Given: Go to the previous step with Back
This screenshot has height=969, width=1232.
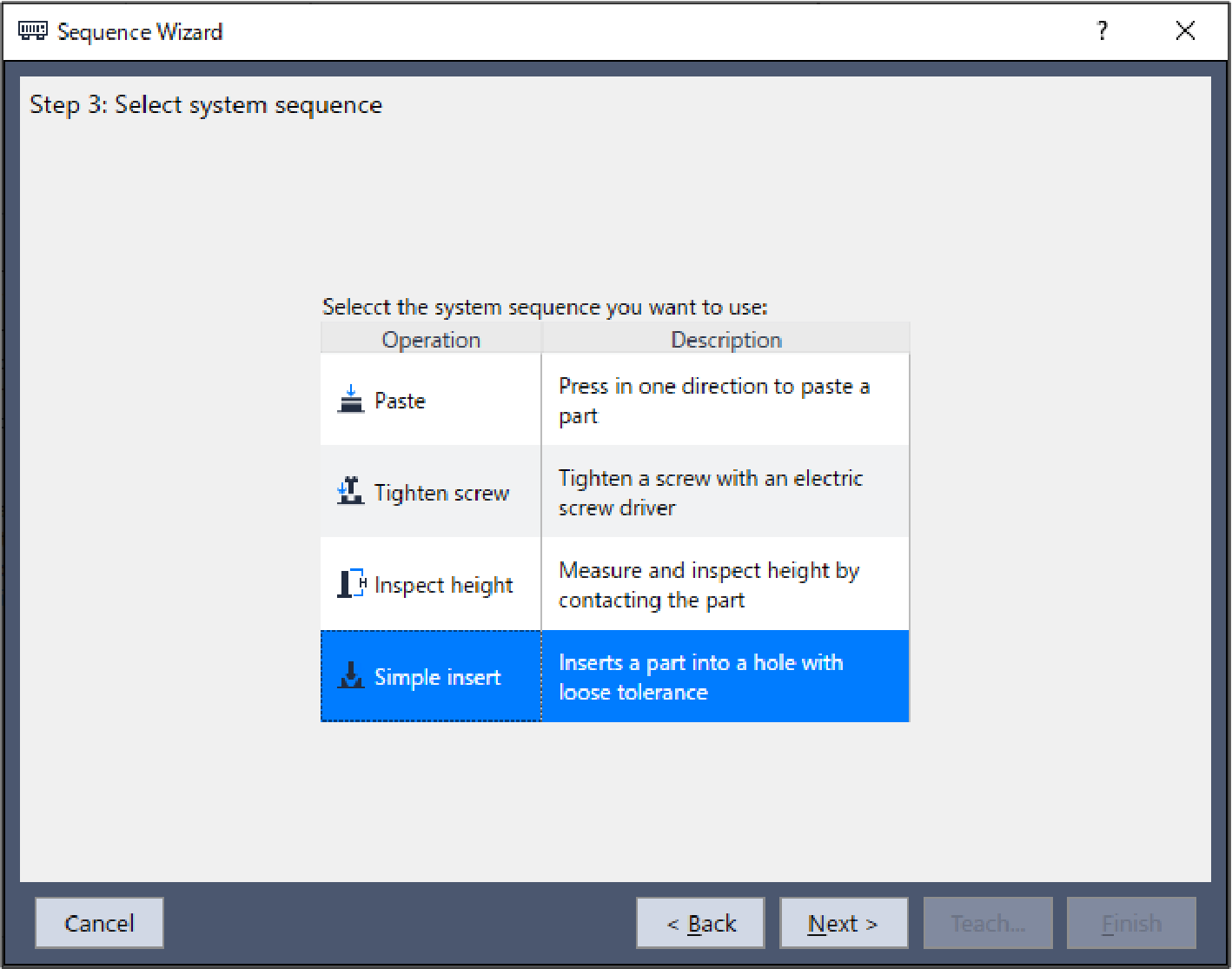Looking at the screenshot, I should click(x=700, y=923).
